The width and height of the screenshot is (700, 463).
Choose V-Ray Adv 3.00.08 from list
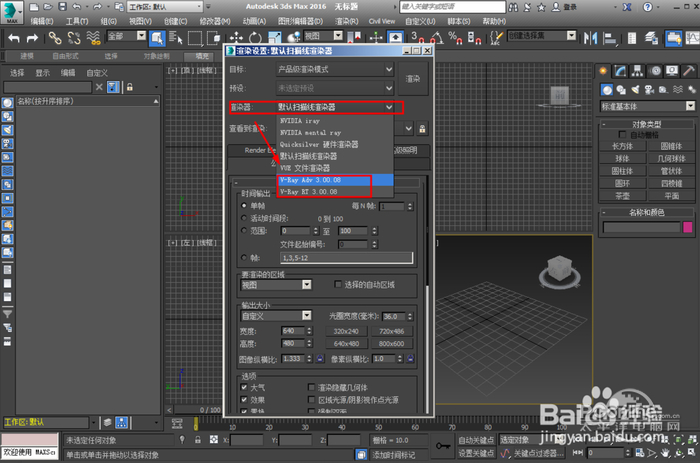tap(335, 180)
